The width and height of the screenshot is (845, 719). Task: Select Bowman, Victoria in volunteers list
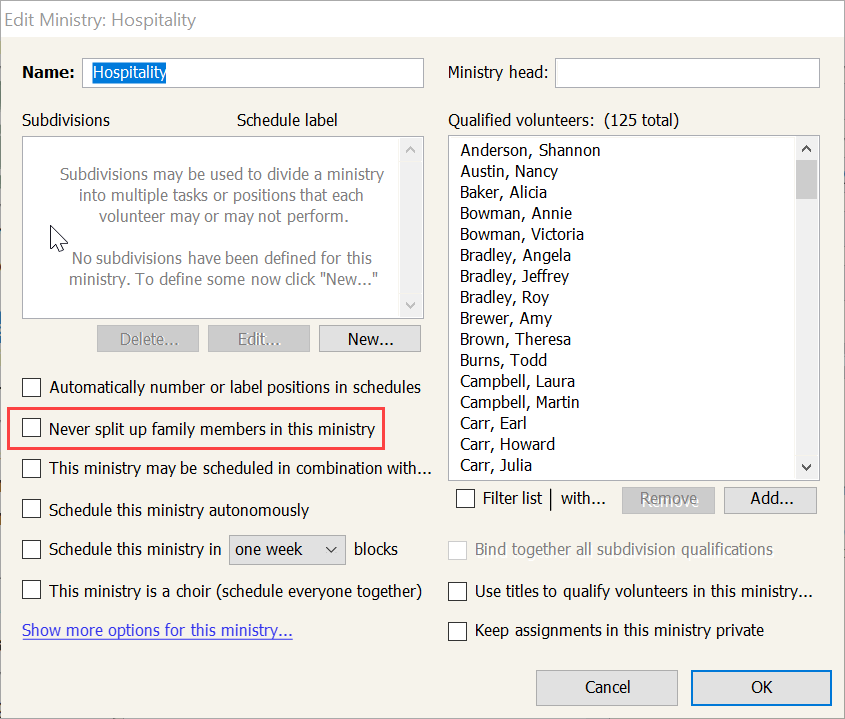(x=522, y=234)
